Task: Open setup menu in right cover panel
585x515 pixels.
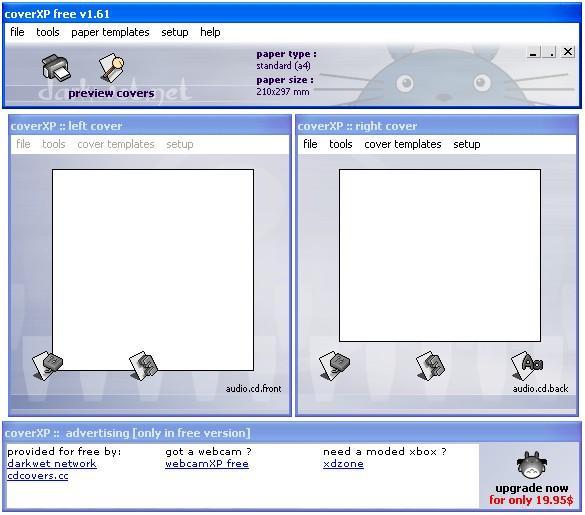Action: click(x=467, y=144)
